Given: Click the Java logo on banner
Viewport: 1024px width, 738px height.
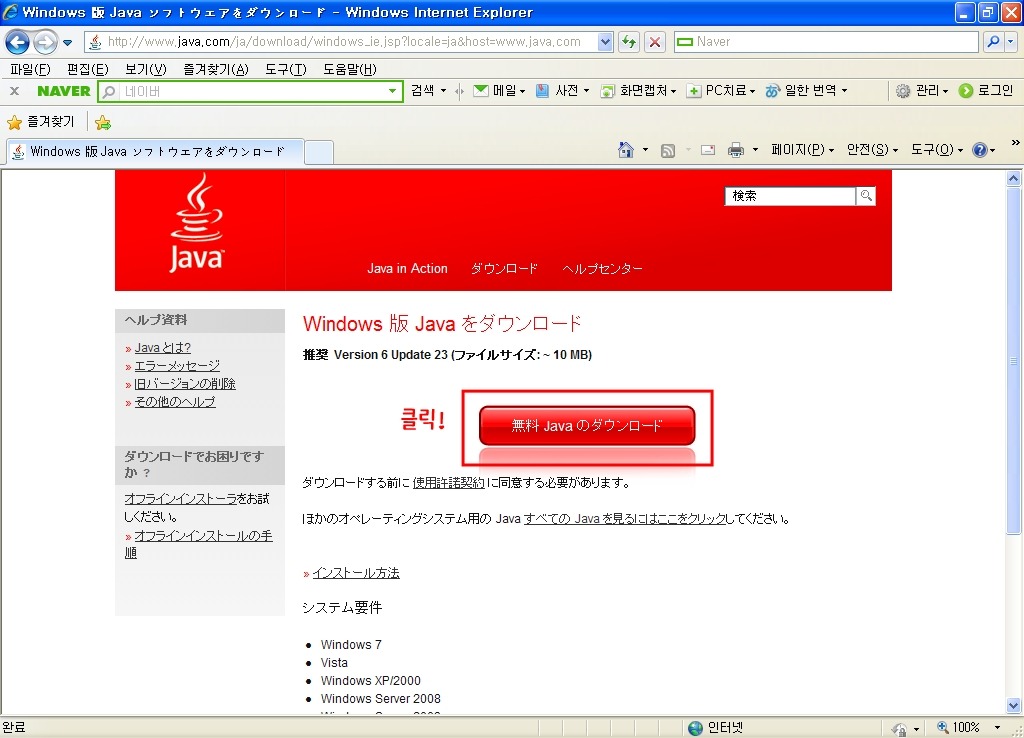Looking at the screenshot, I should (x=197, y=223).
